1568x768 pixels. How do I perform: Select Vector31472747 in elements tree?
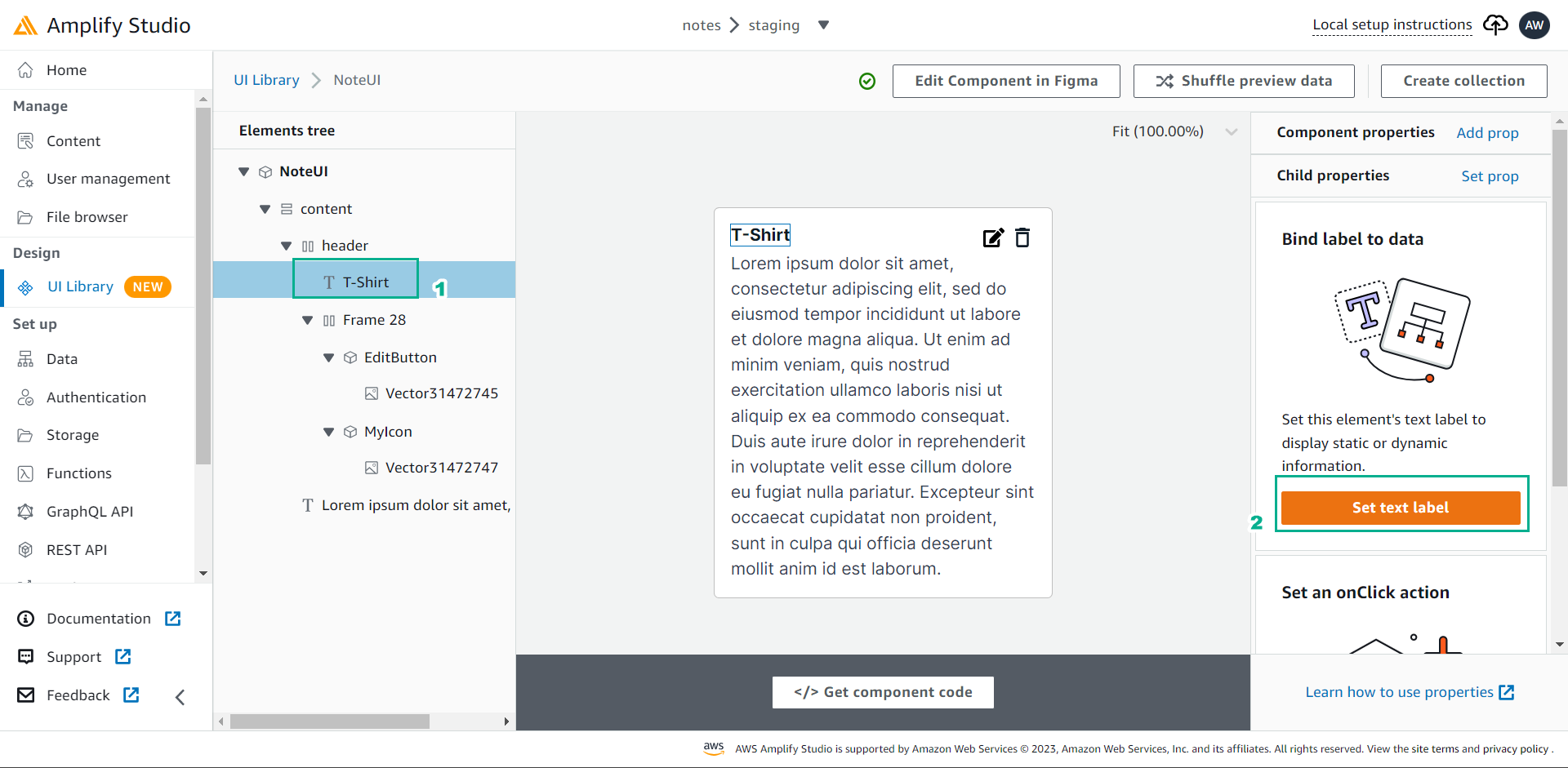[x=441, y=468]
